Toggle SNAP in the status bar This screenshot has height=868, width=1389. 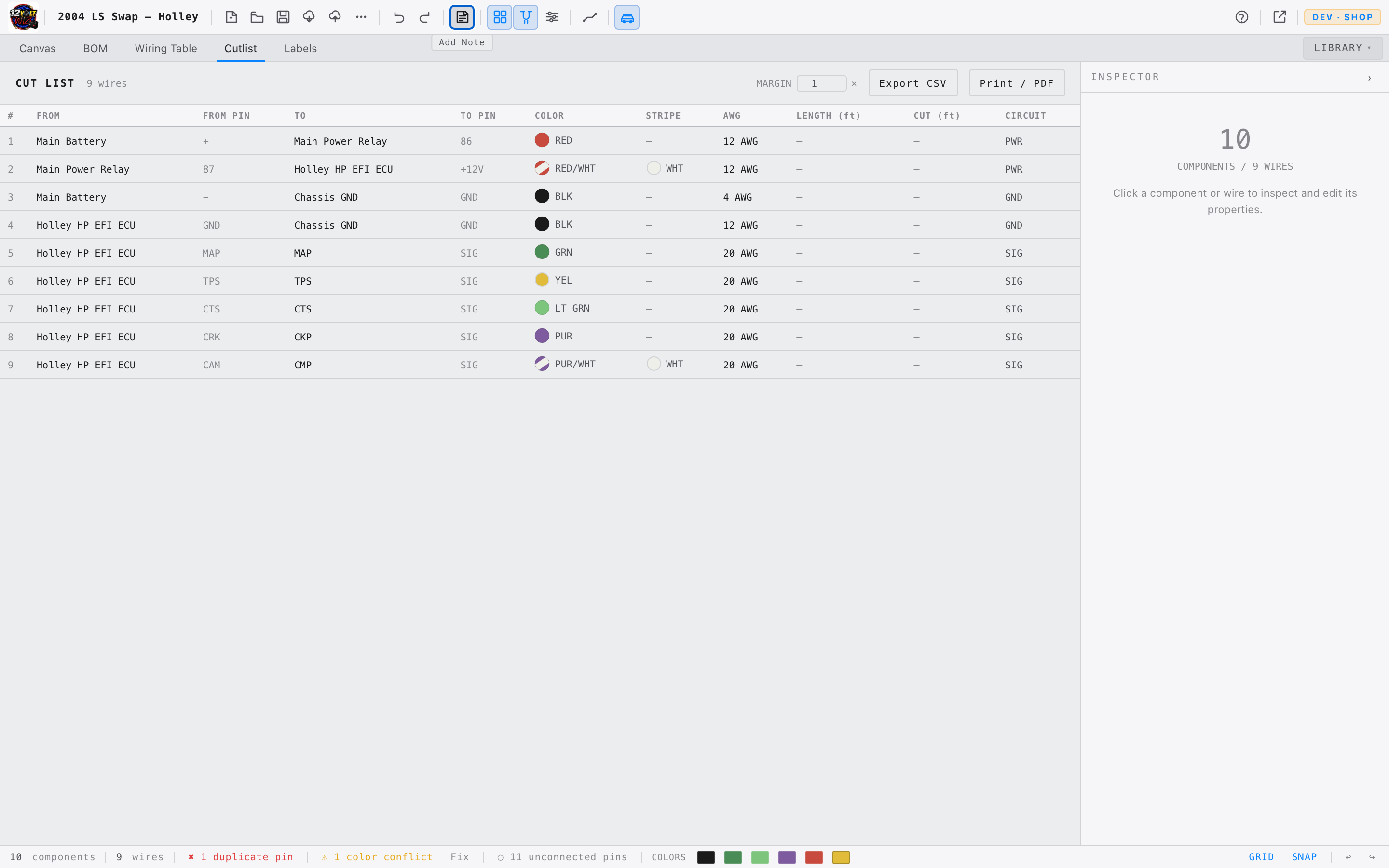pos(1304,857)
